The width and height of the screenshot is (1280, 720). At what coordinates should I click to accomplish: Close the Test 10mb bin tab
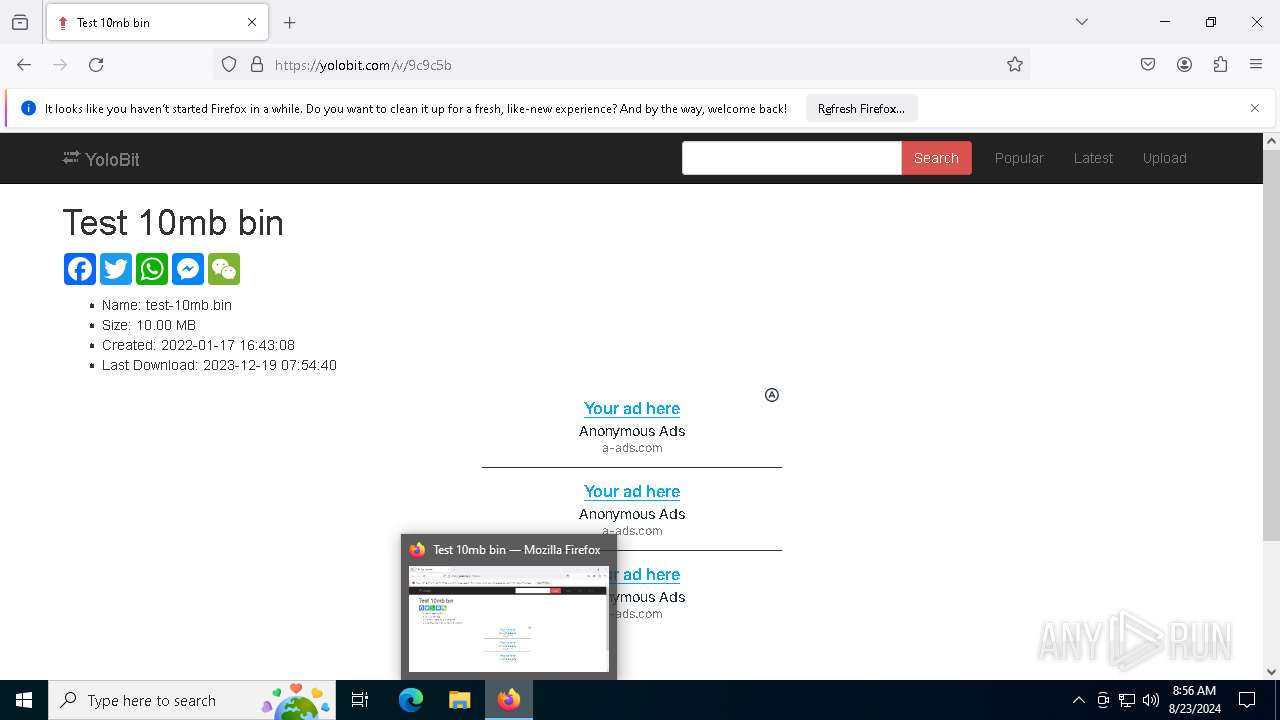[x=252, y=22]
